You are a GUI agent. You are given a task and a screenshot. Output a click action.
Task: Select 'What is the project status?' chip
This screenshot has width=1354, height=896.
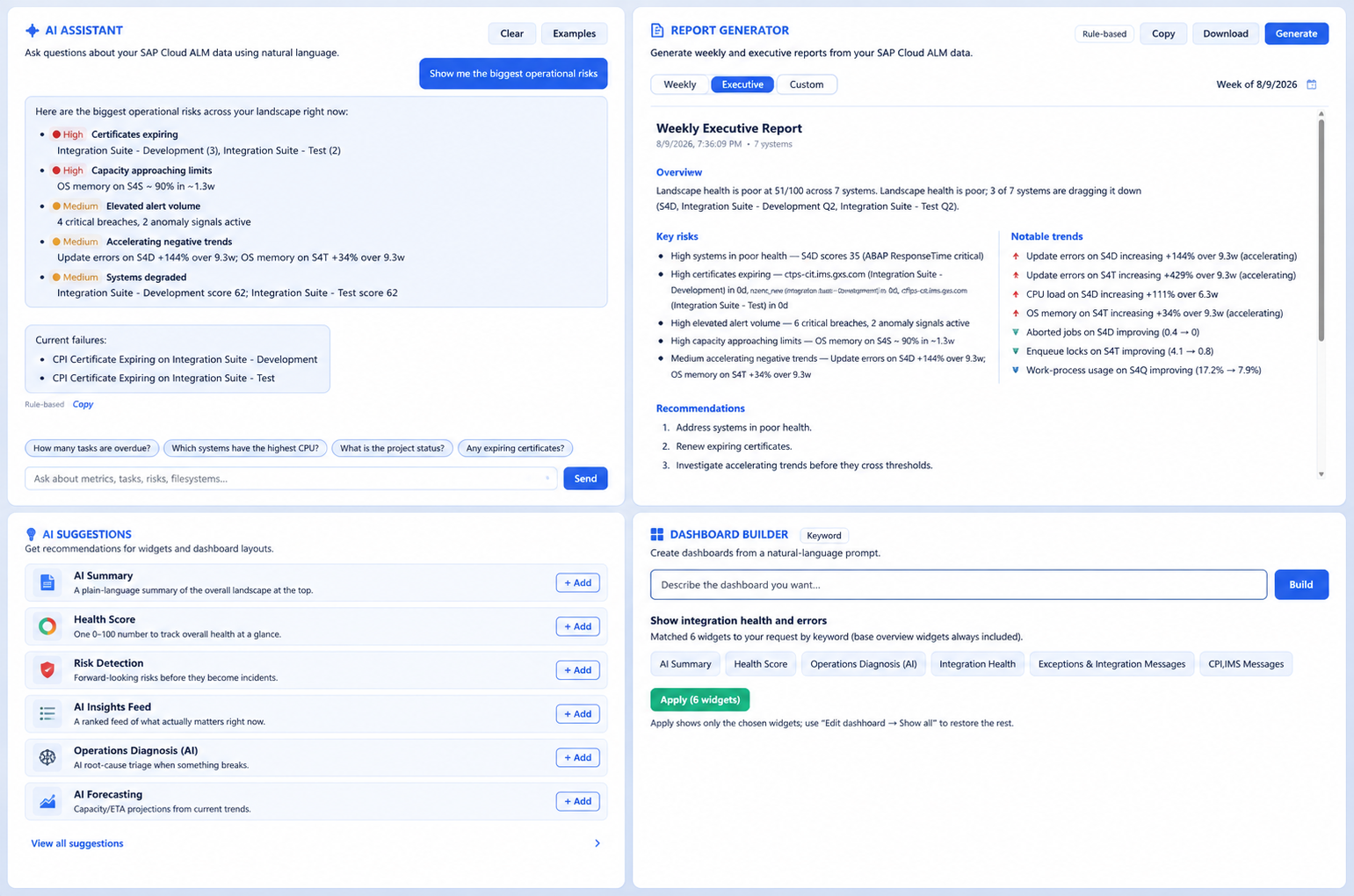pyautogui.click(x=392, y=448)
